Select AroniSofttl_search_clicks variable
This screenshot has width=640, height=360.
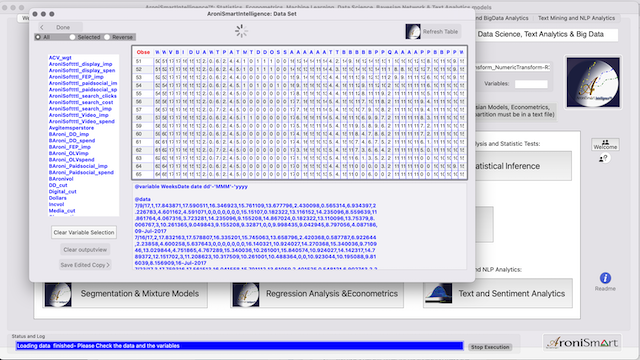82,96
